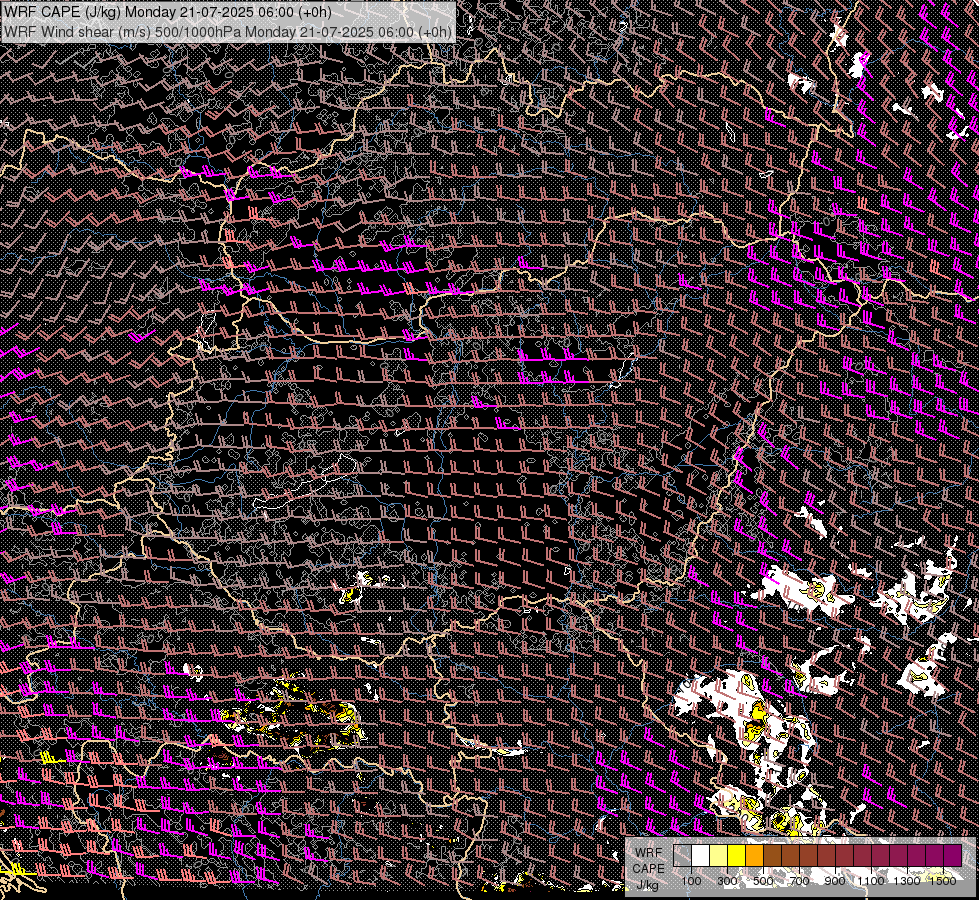The image size is (979, 900).
Task: Click the pale yellow swatch in the CAPE legend
Action: [x=719, y=855]
